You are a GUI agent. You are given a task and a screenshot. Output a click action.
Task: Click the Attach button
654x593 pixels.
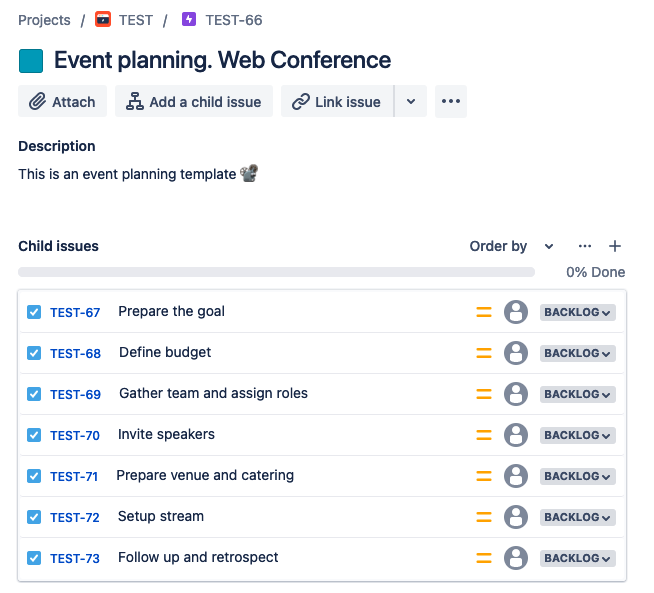point(62,101)
